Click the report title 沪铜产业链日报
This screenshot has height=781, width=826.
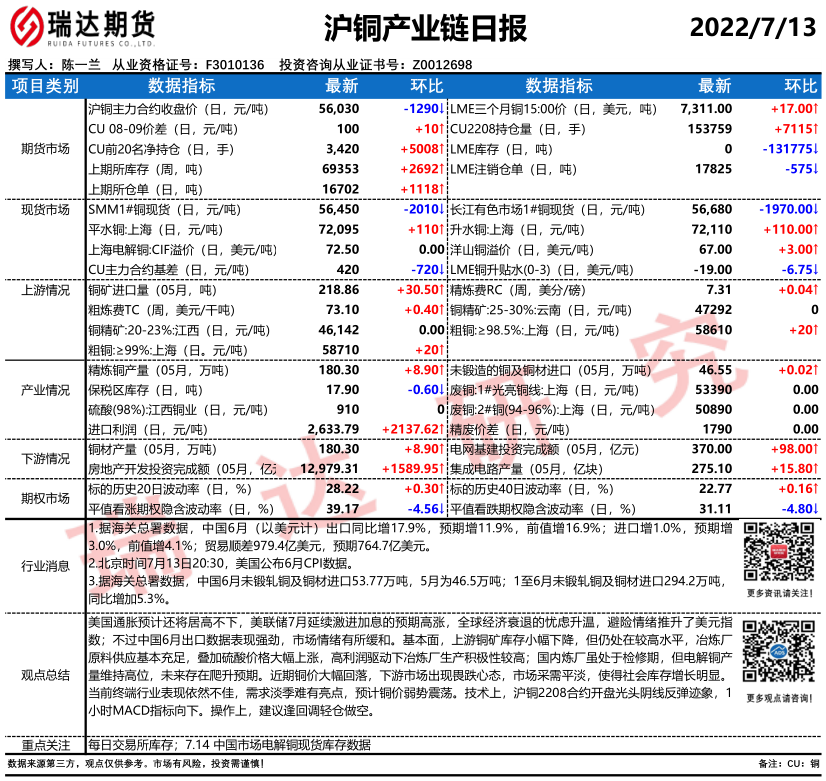click(427, 29)
